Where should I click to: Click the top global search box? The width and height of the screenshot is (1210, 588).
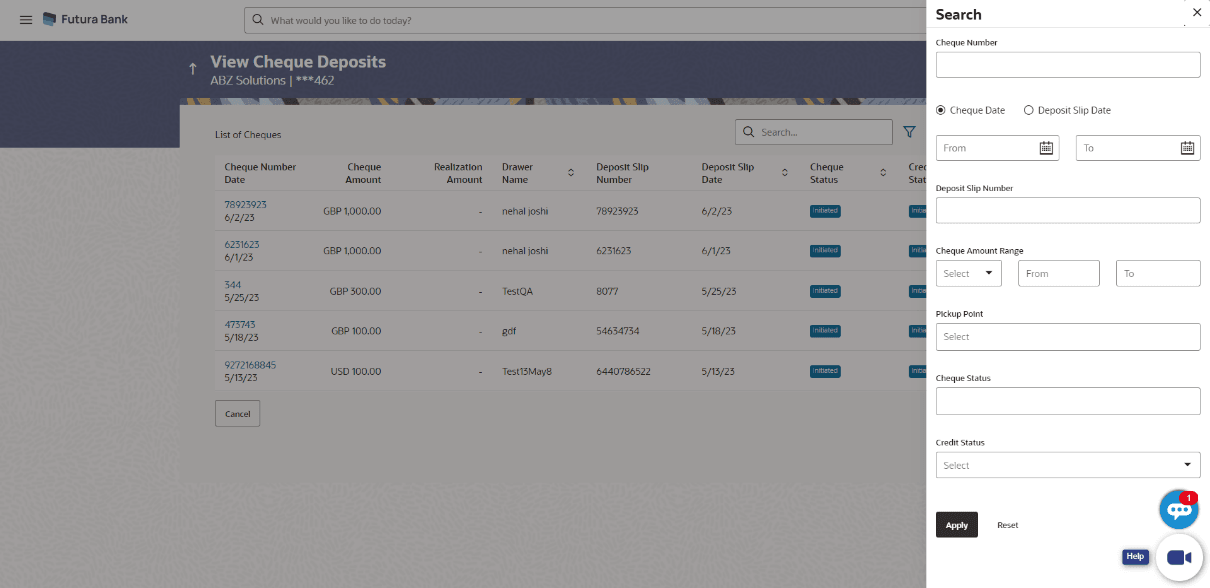click(584, 20)
